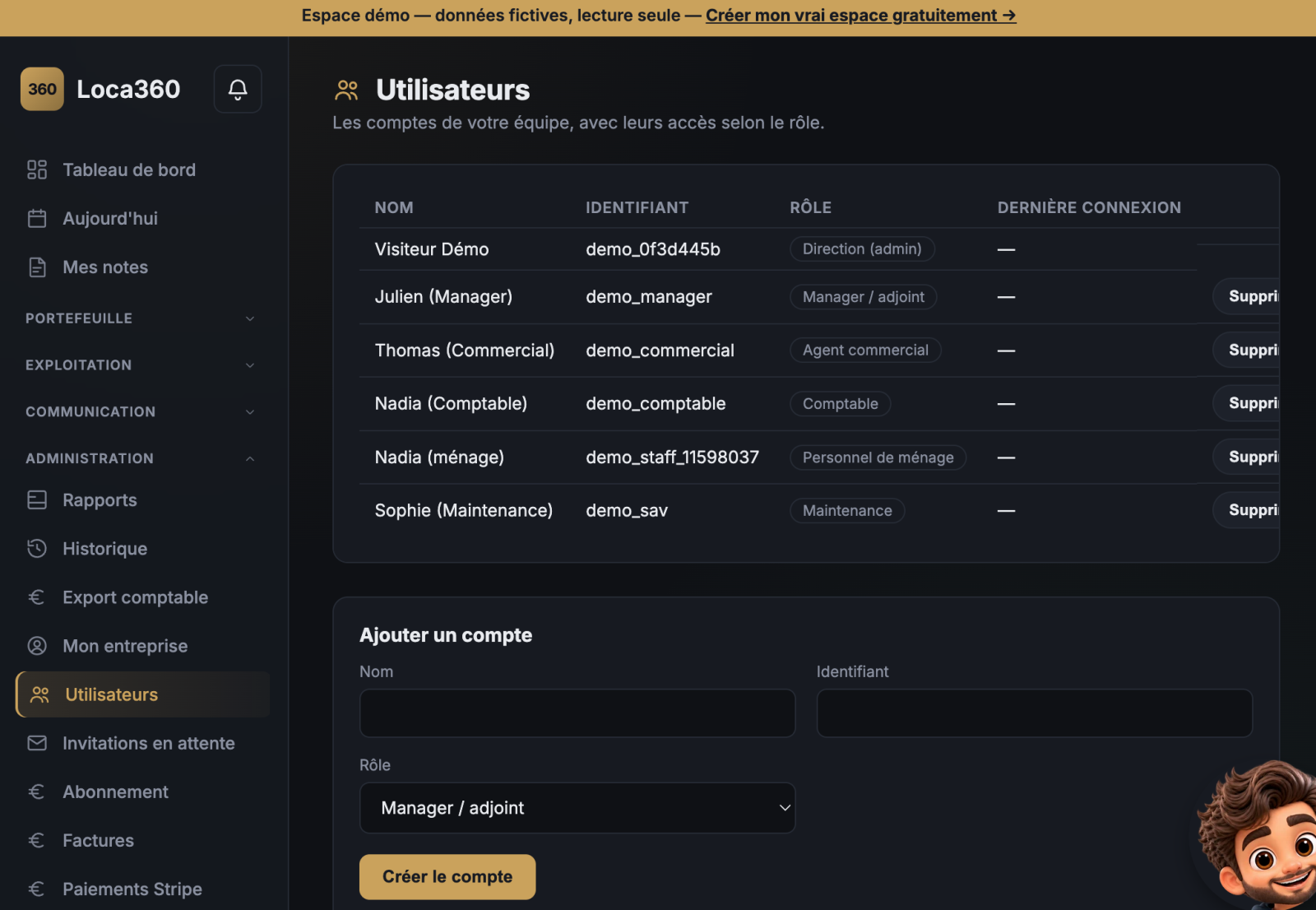Delete the Thomas (Commercial) account
Image resolution: width=1316 pixels, height=910 pixels.
(x=1247, y=350)
